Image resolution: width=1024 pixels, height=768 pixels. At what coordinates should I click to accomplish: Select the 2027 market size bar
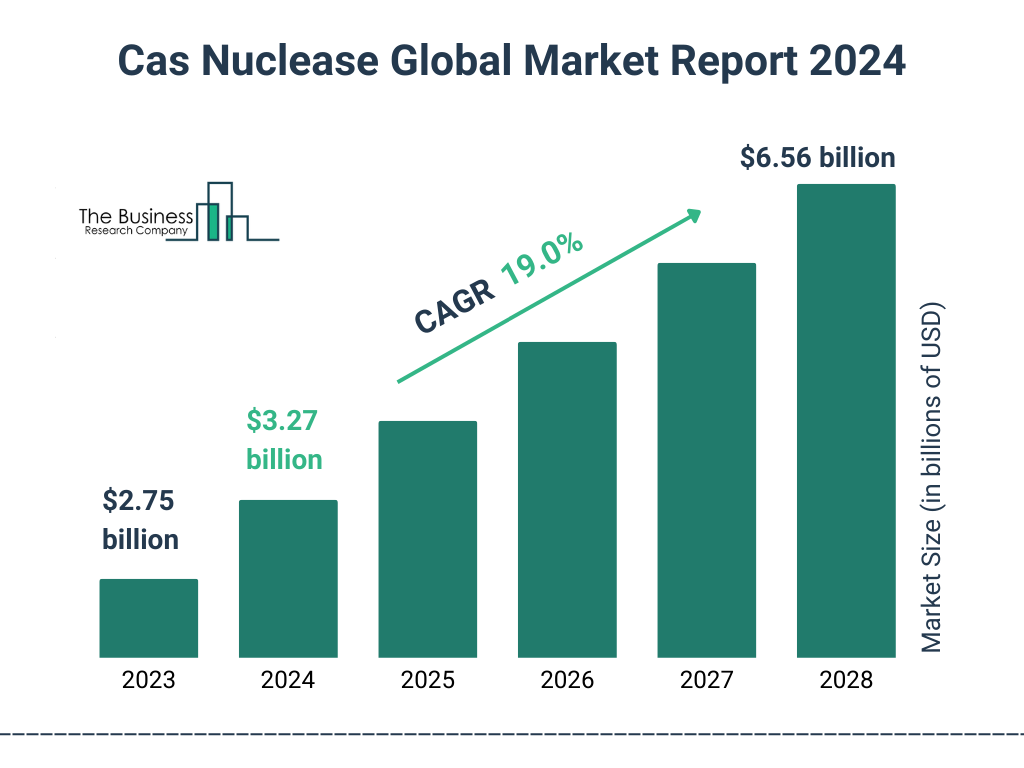(706, 460)
